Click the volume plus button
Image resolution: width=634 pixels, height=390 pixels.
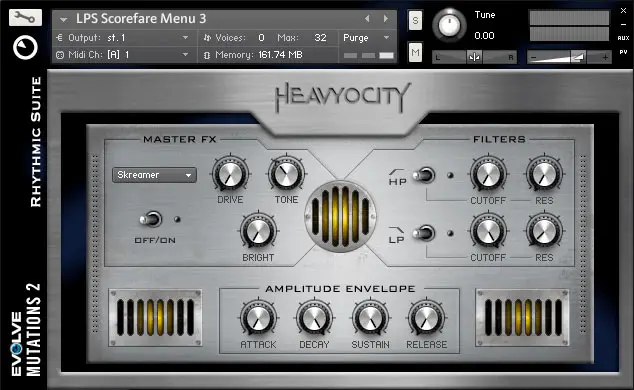pyautogui.click(x=605, y=57)
